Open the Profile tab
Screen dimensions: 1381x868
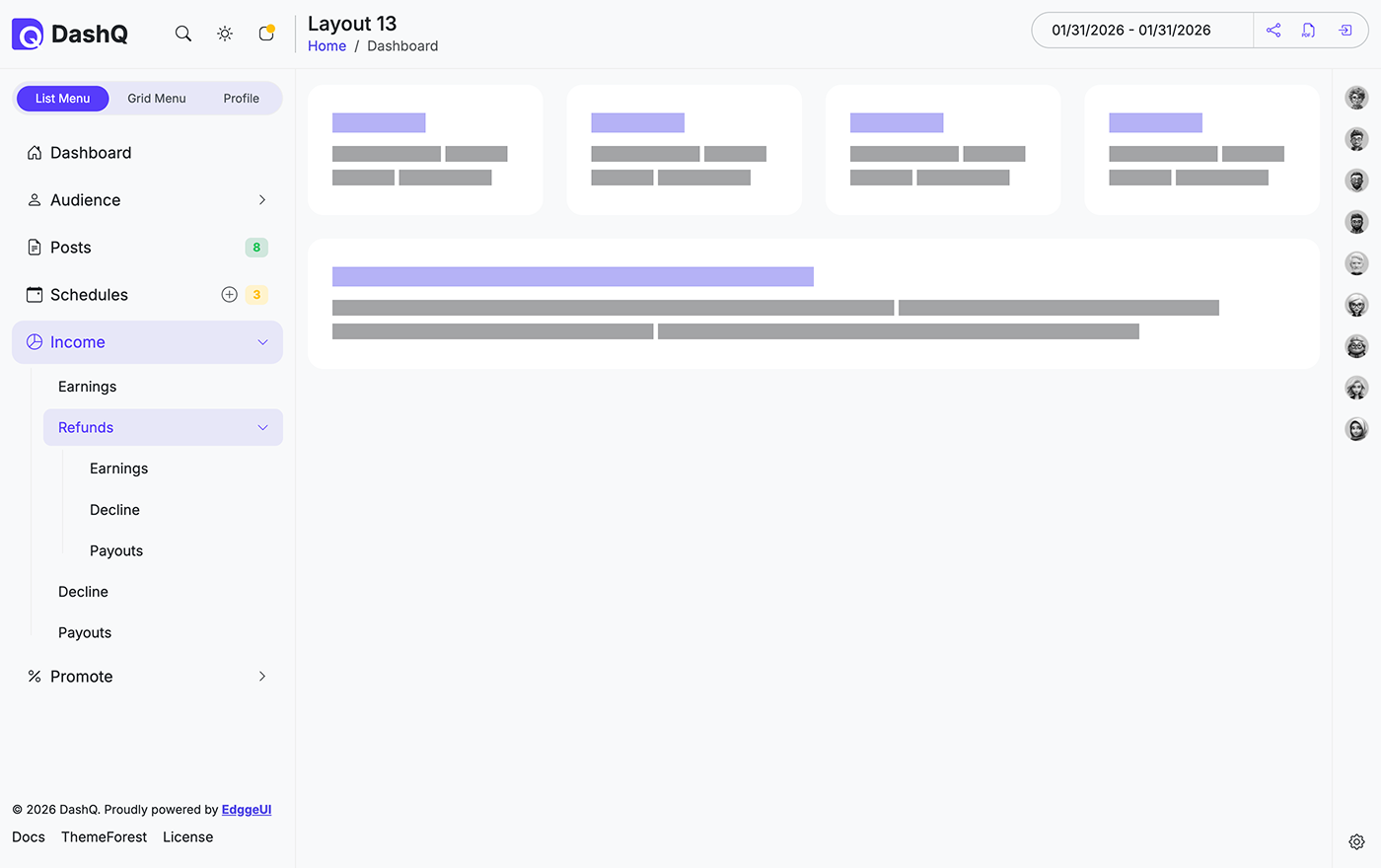click(241, 98)
